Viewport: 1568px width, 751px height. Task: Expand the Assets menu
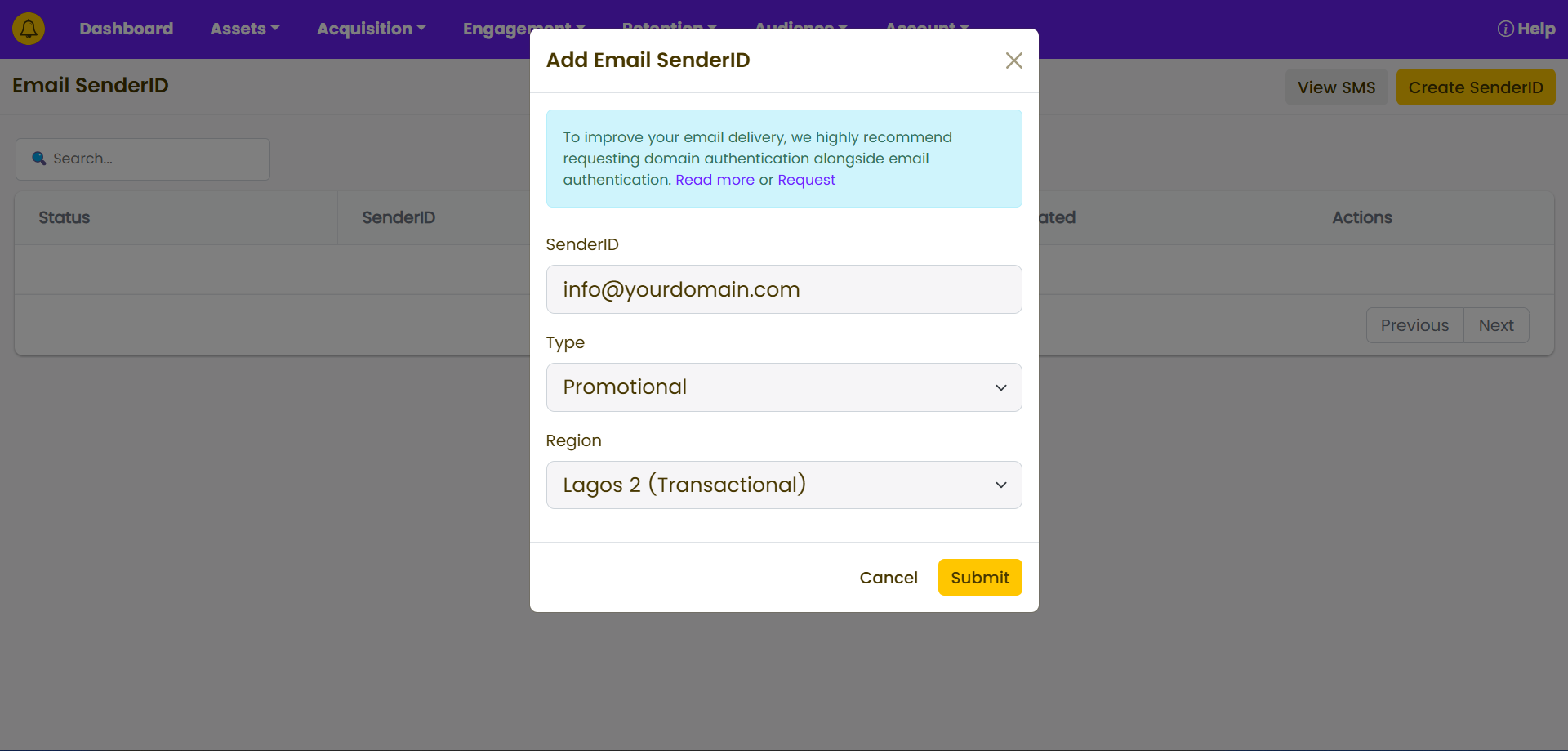(244, 29)
